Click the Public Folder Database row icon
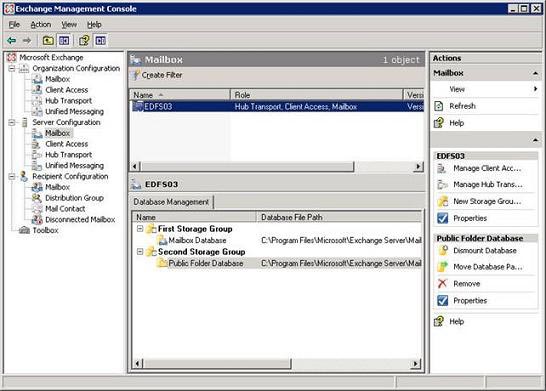The width and height of the screenshot is (546, 391). (x=162, y=263)
